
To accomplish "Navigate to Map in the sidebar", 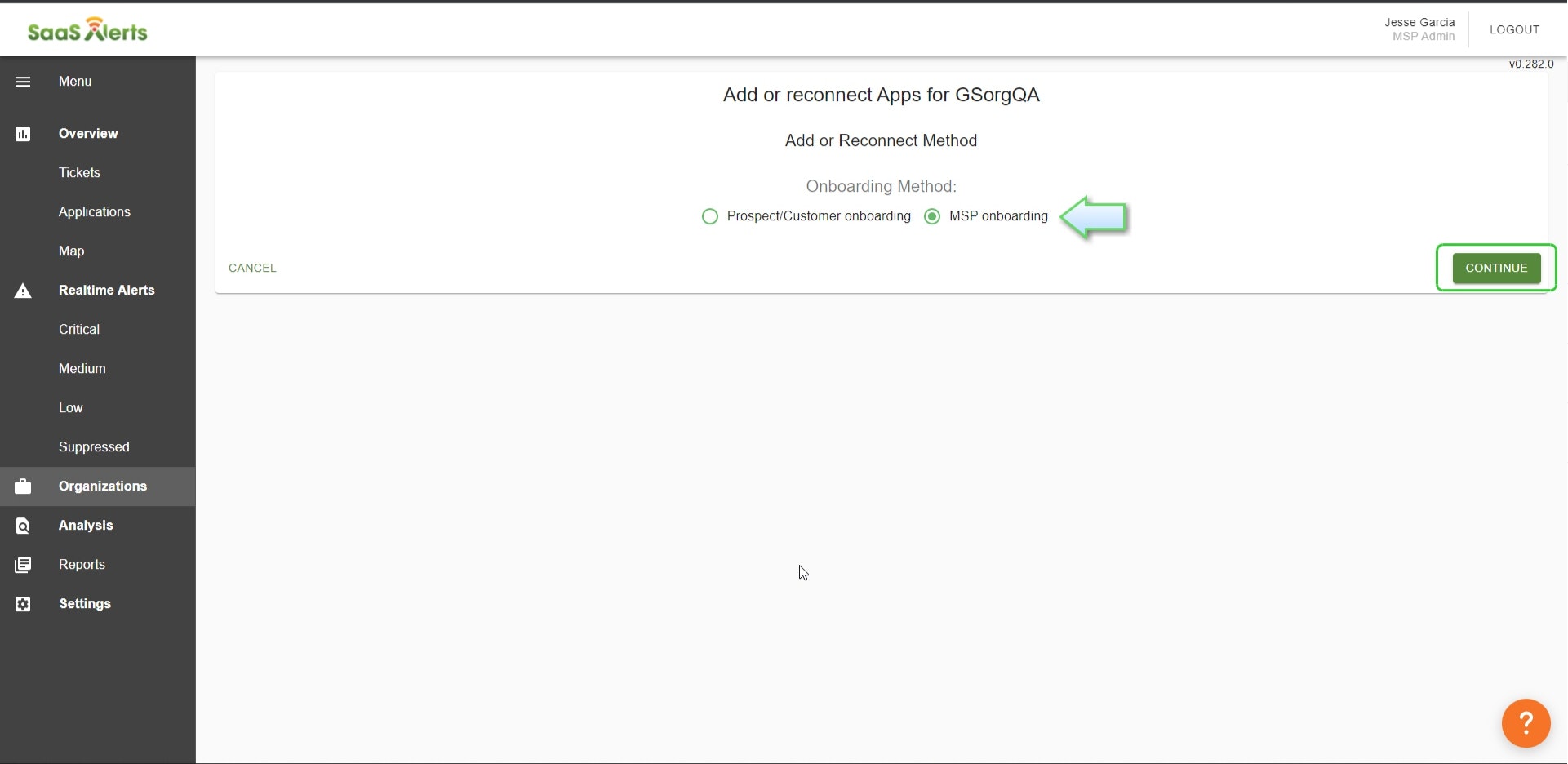I will [x=71, y=251].
